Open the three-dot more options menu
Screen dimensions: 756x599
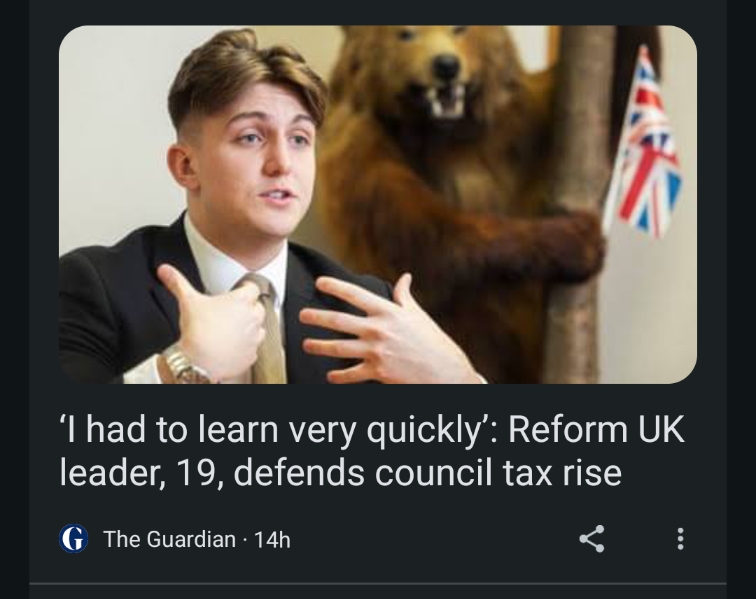(x=680, y=539)
